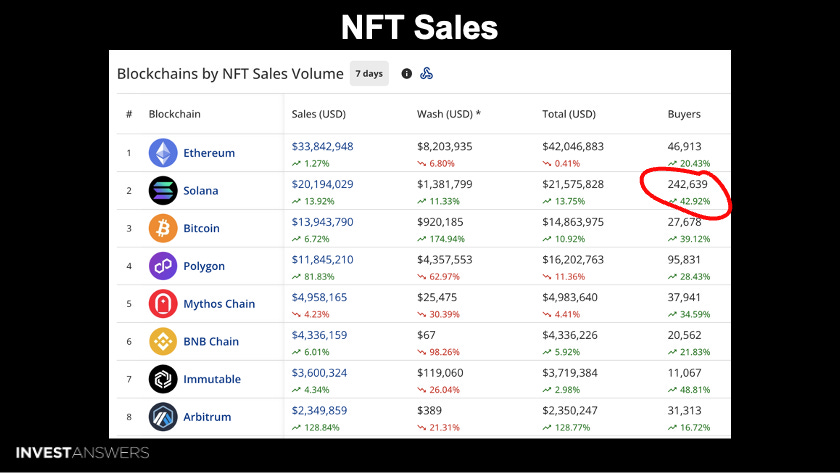This screenshot has height=473, width=840.
Task: Click the Solana blockchain logo icon
Action: coord(163,190)
